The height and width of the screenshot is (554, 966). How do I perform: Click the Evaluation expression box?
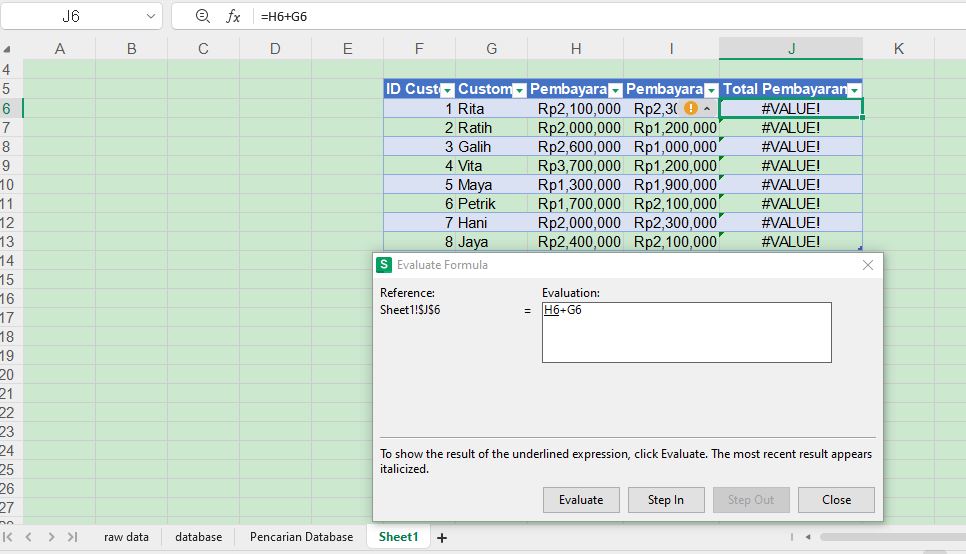pos(686,332)
